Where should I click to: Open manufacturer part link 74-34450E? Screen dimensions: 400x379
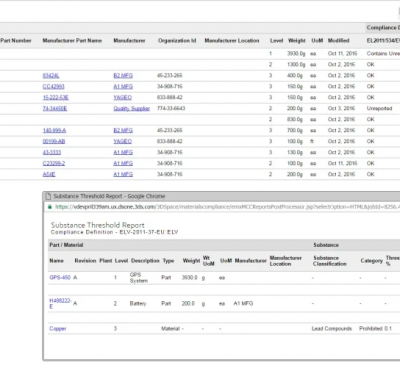click(55, 109)
